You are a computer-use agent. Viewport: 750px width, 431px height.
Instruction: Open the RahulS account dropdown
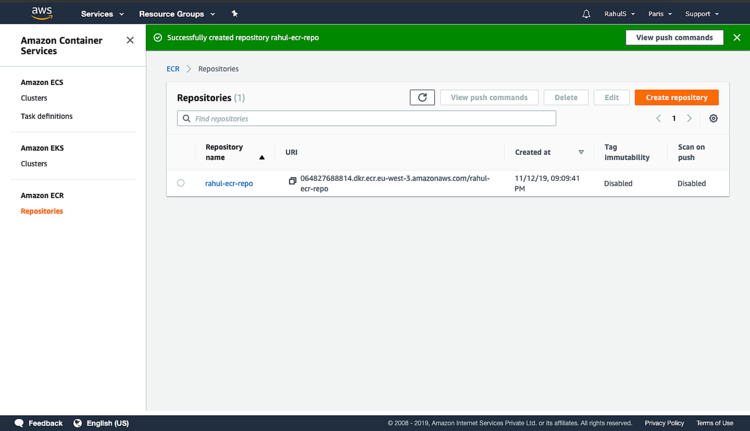619,14
